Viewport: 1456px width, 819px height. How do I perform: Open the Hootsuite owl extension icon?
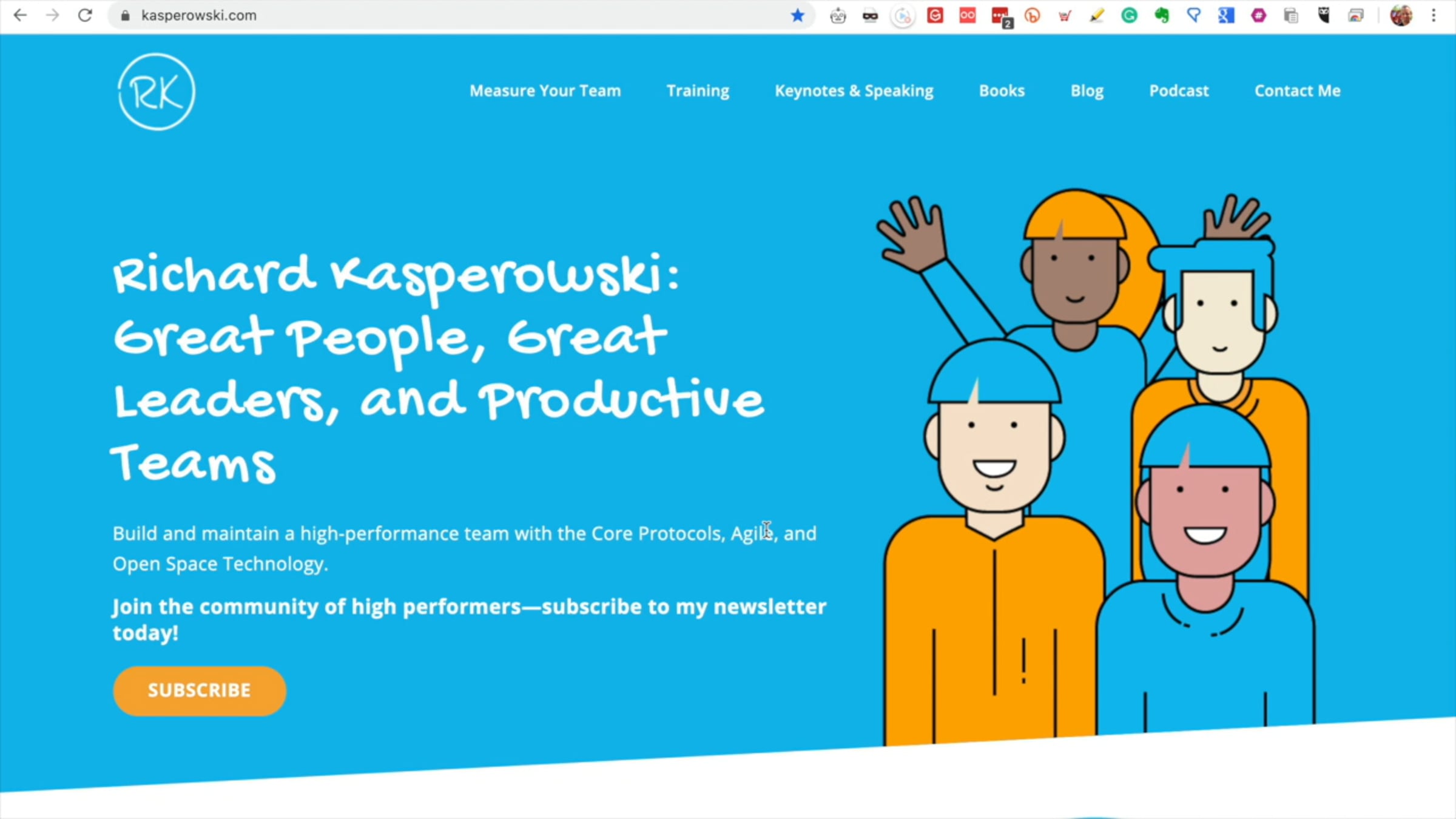click(x=1324, y=16)
